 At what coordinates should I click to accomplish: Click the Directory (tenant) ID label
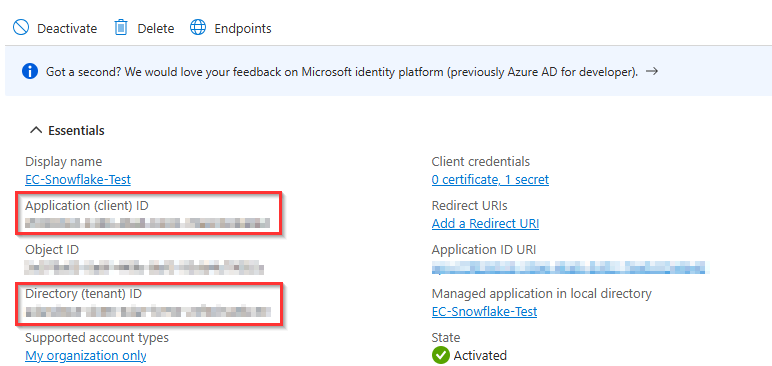click(x=83, y=294)
